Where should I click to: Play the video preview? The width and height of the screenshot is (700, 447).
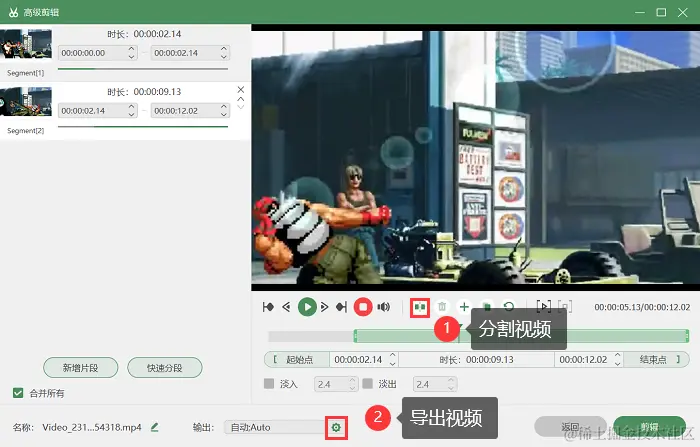307,307
